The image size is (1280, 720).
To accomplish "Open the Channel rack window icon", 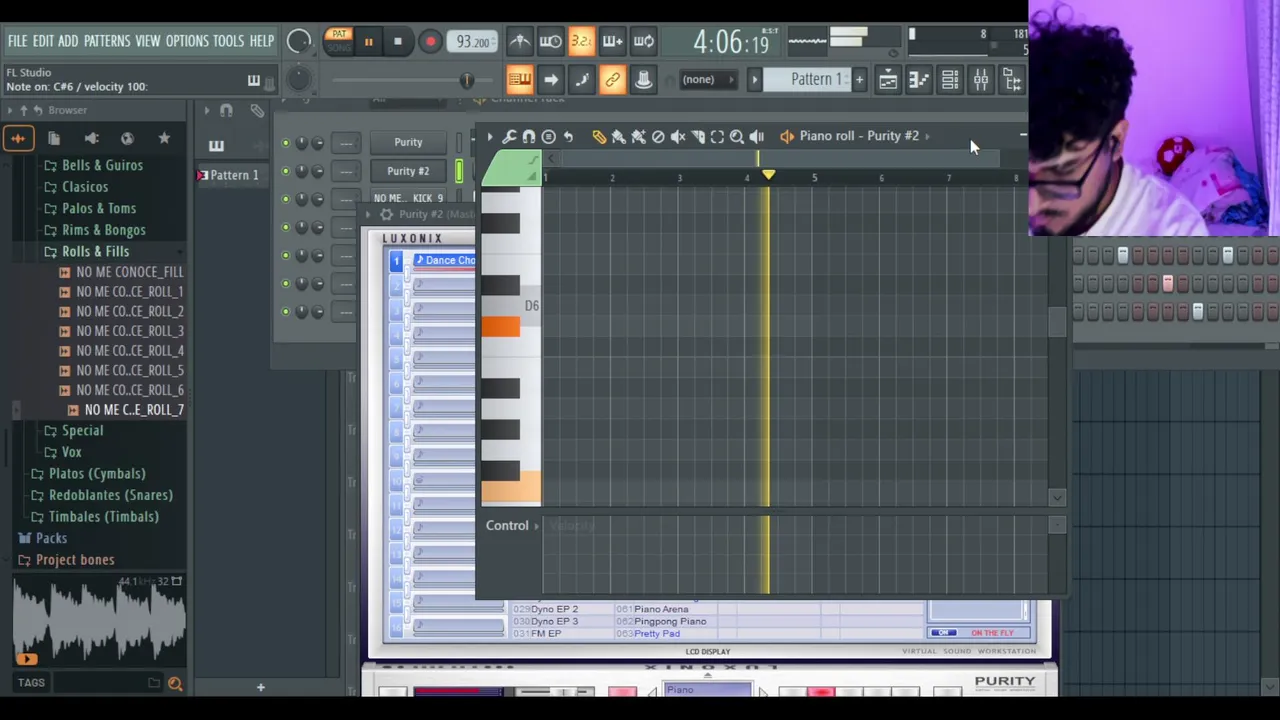I will point(950,80).
